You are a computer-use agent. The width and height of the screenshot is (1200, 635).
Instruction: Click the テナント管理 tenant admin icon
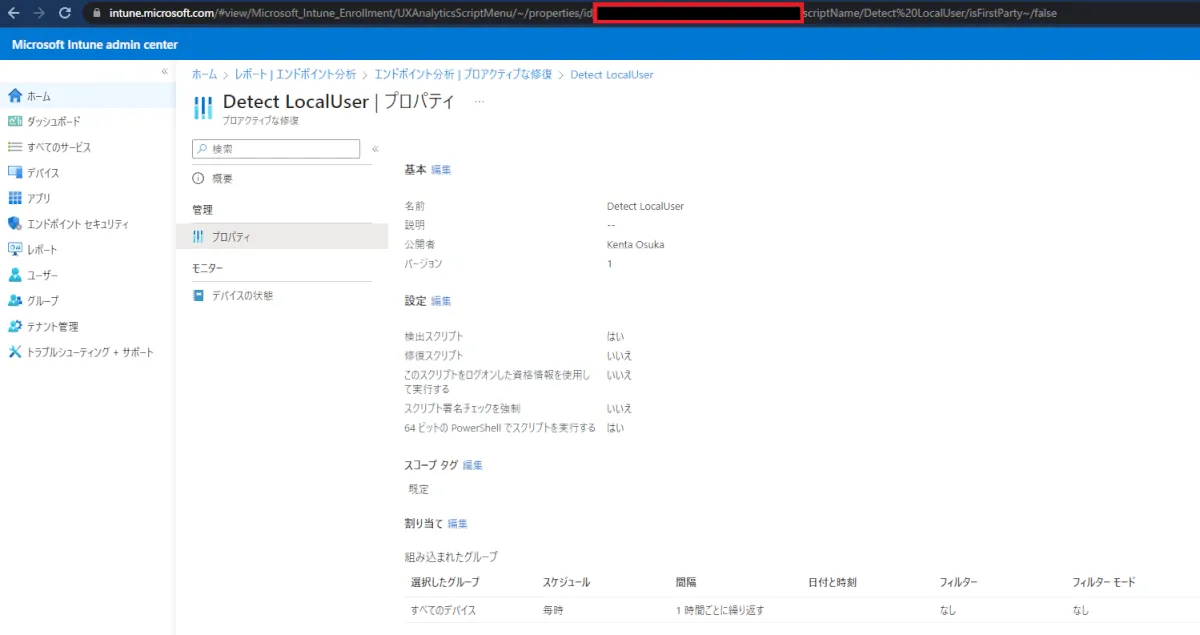pos(15,327)
